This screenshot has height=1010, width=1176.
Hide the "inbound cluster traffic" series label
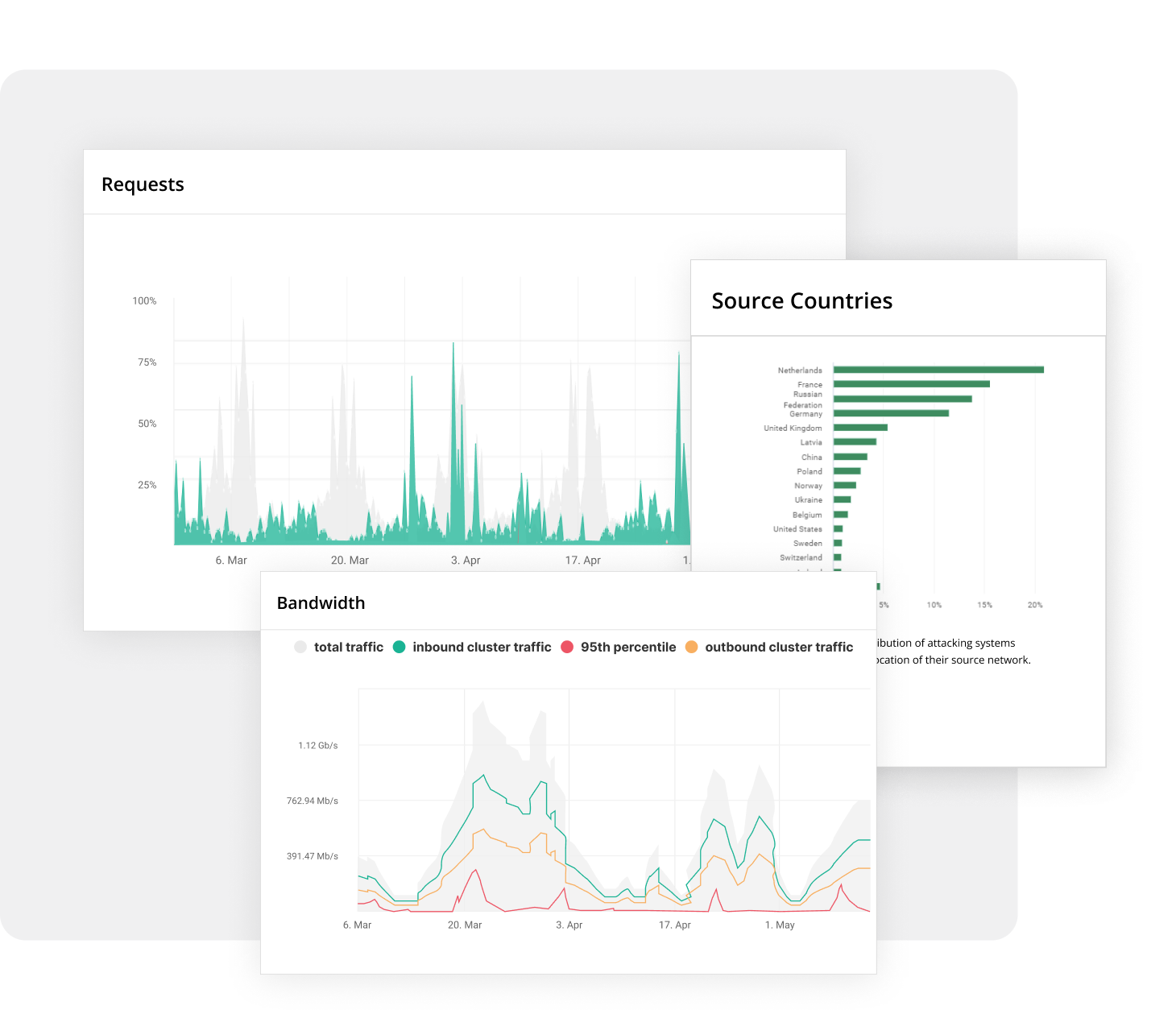(482, 647)
